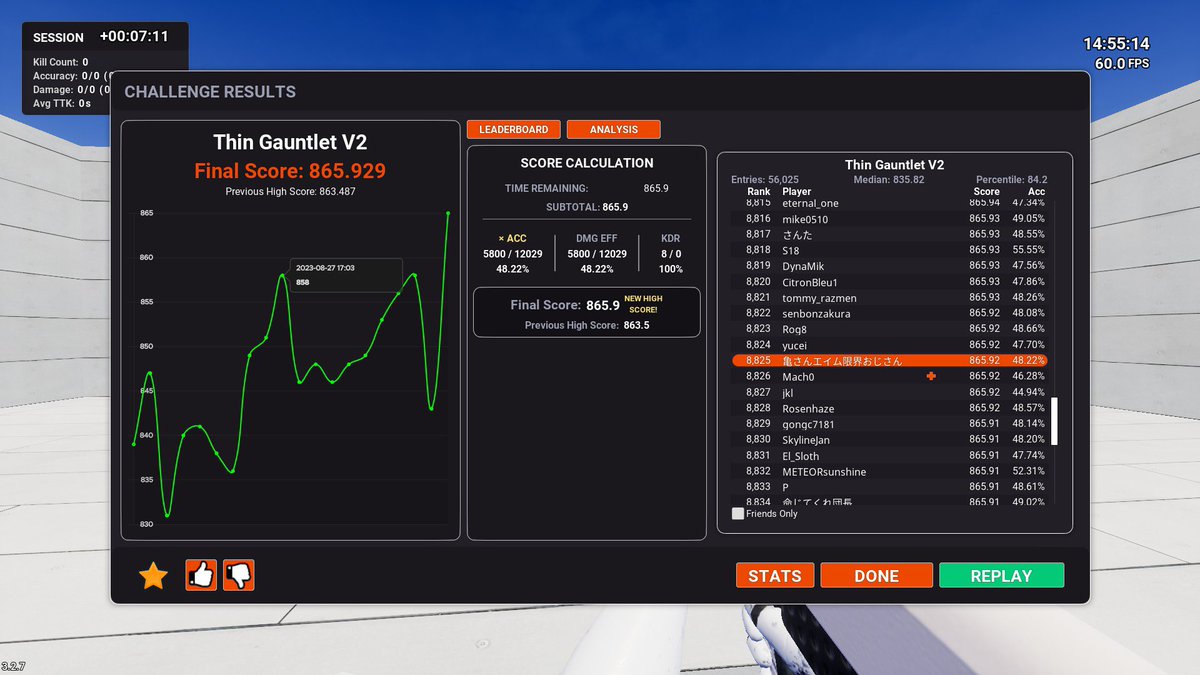The image size is (1200, 675).
Task: Select player Rog8 in the leaderboard
Action: pyautogui.click(x=889, y=329)
